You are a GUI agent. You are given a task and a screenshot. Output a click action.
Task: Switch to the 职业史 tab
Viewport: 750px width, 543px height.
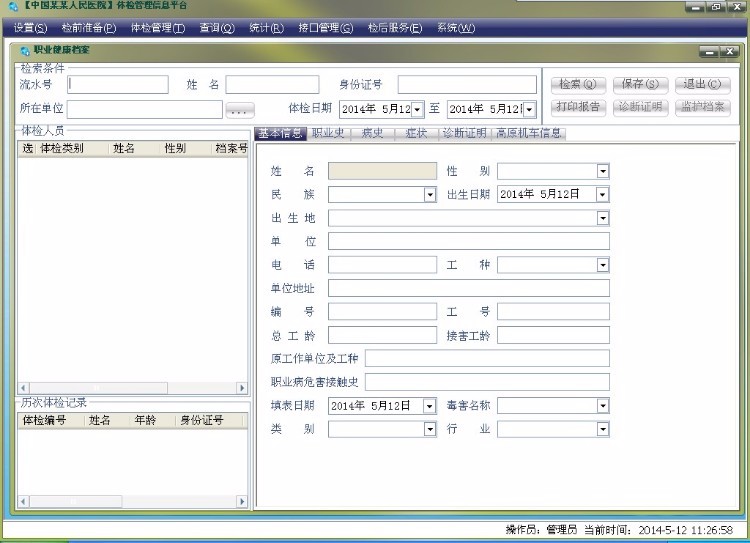click(x=328, y=133)
